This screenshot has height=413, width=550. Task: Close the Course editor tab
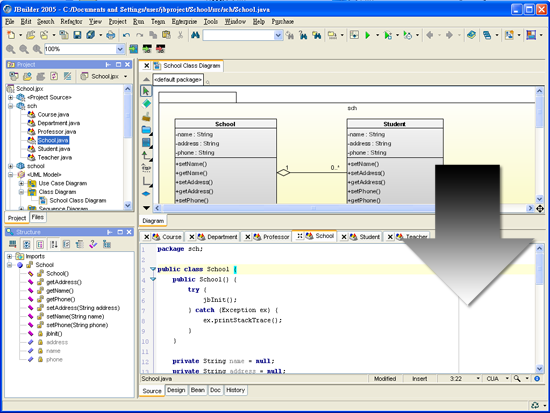click(147, 237)
